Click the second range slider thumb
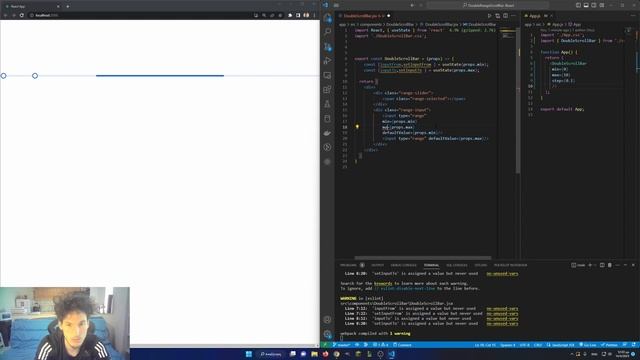 [x=35, y=76]
